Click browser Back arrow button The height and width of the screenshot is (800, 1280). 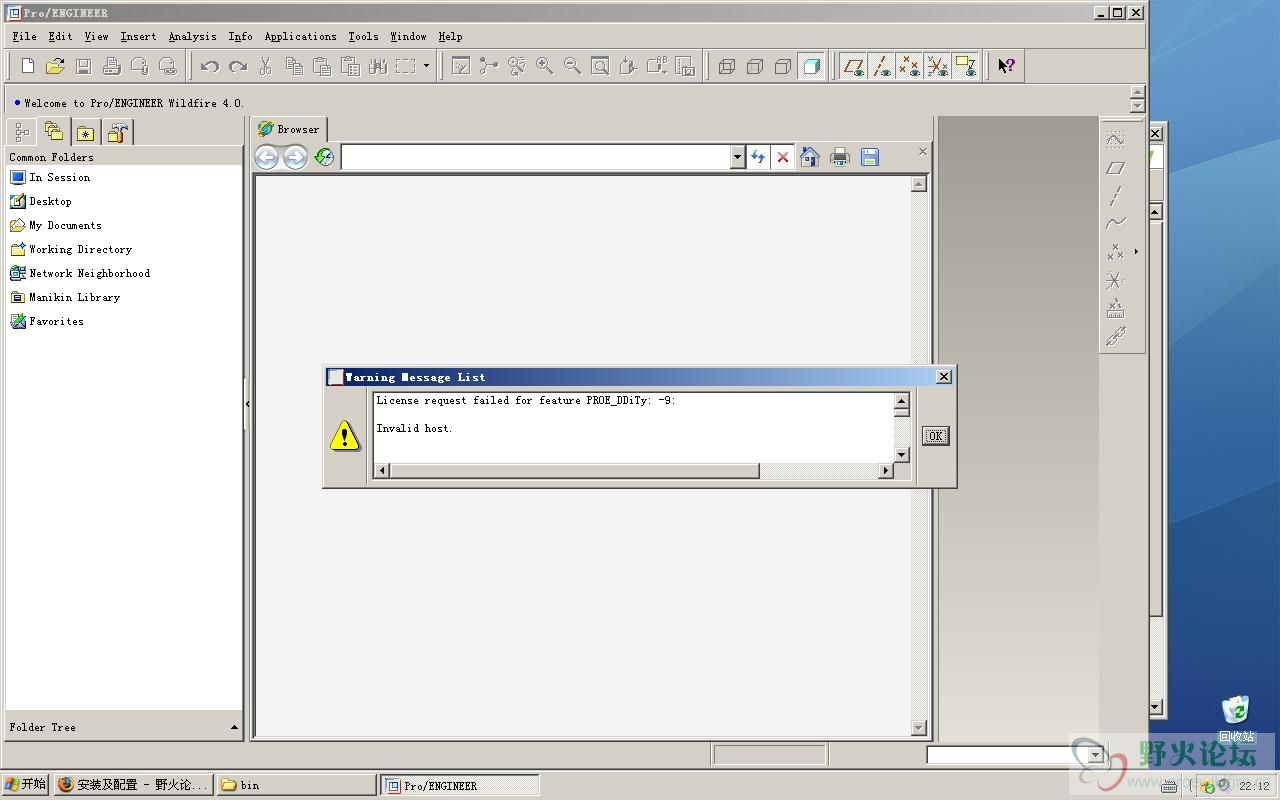(x=267, y=157)
